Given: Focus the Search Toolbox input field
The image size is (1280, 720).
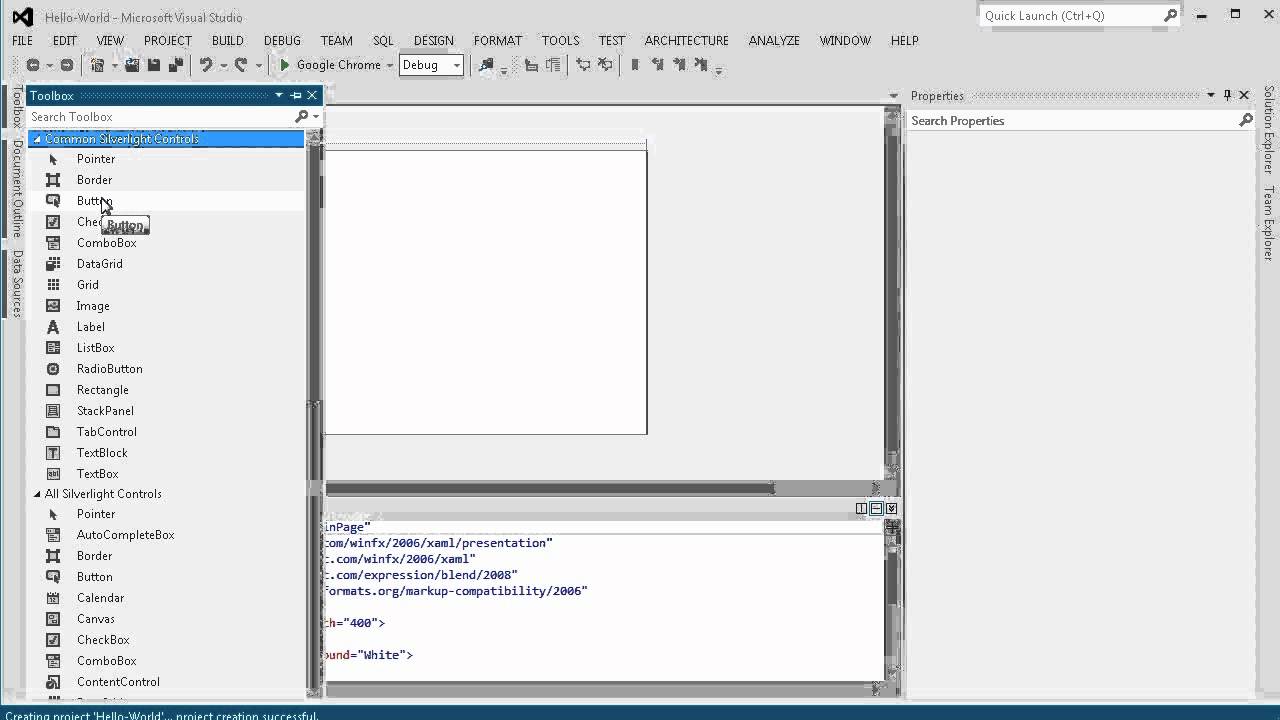Looking at the screenshot, I should [160, 117].
